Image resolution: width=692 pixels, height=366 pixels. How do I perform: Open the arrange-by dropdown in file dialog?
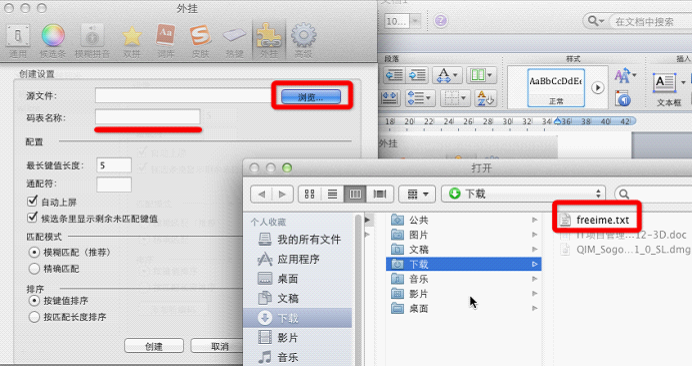[x=417, y=194]
